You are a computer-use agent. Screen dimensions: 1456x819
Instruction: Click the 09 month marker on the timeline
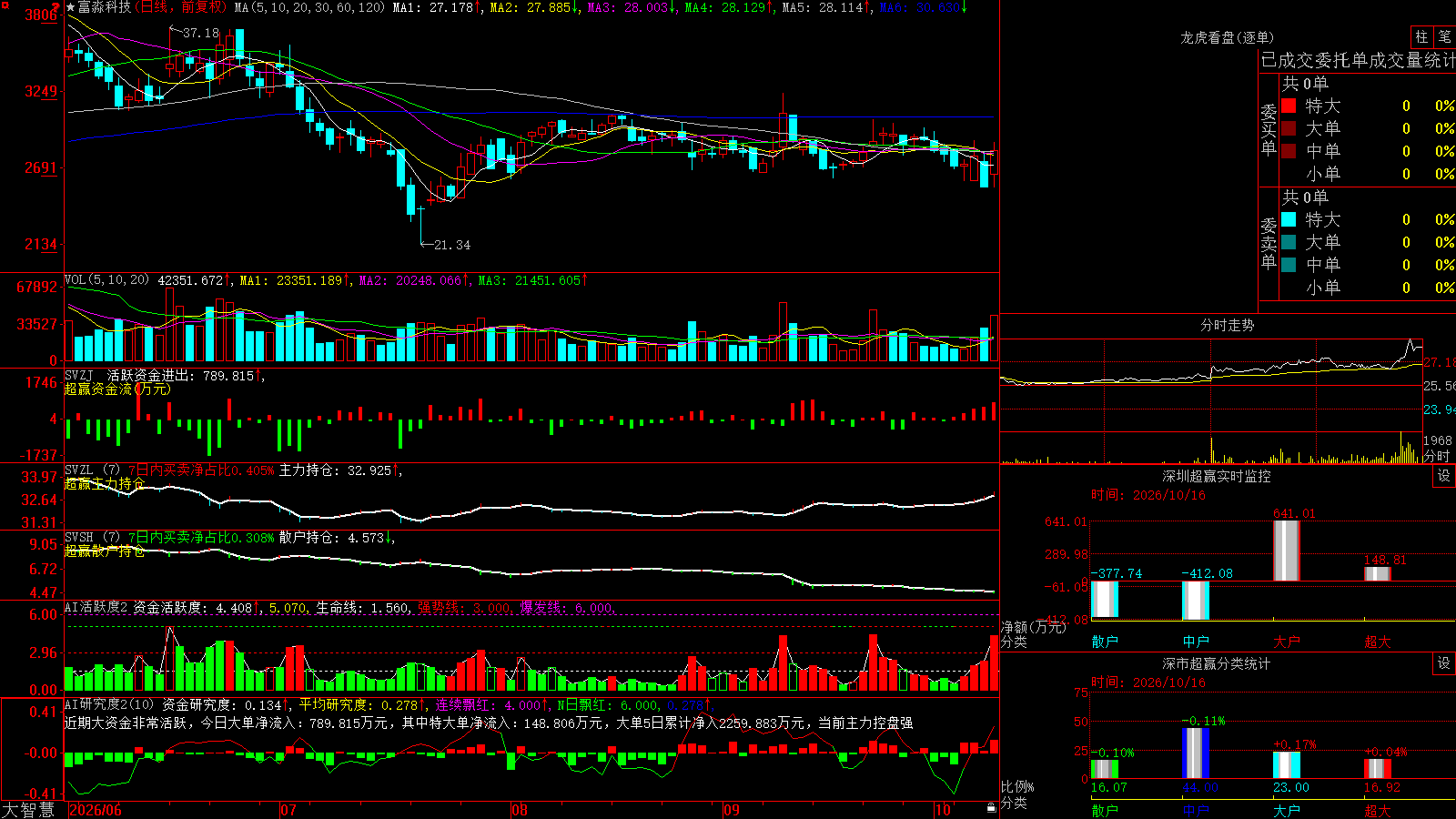coord(732,810)
